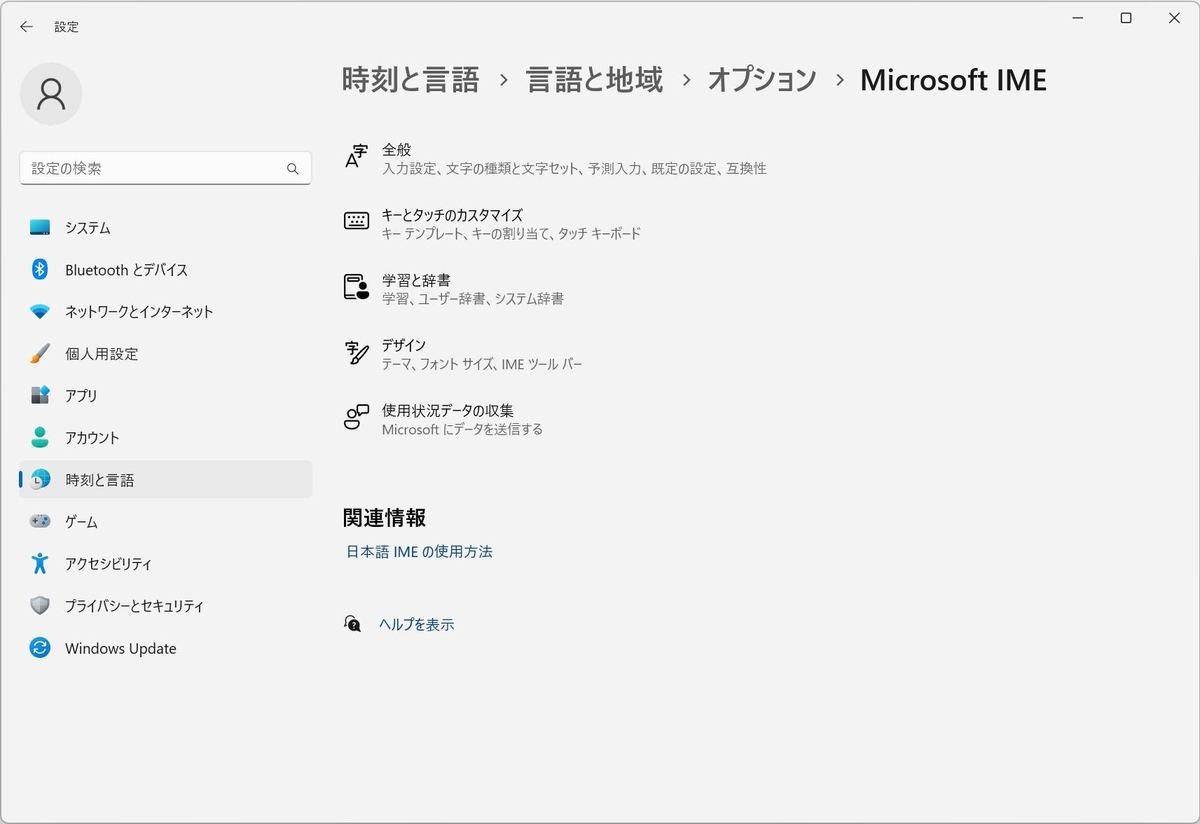
Task: Click the Microsoft IME breadcrumb title
Action: pos(953,80)
